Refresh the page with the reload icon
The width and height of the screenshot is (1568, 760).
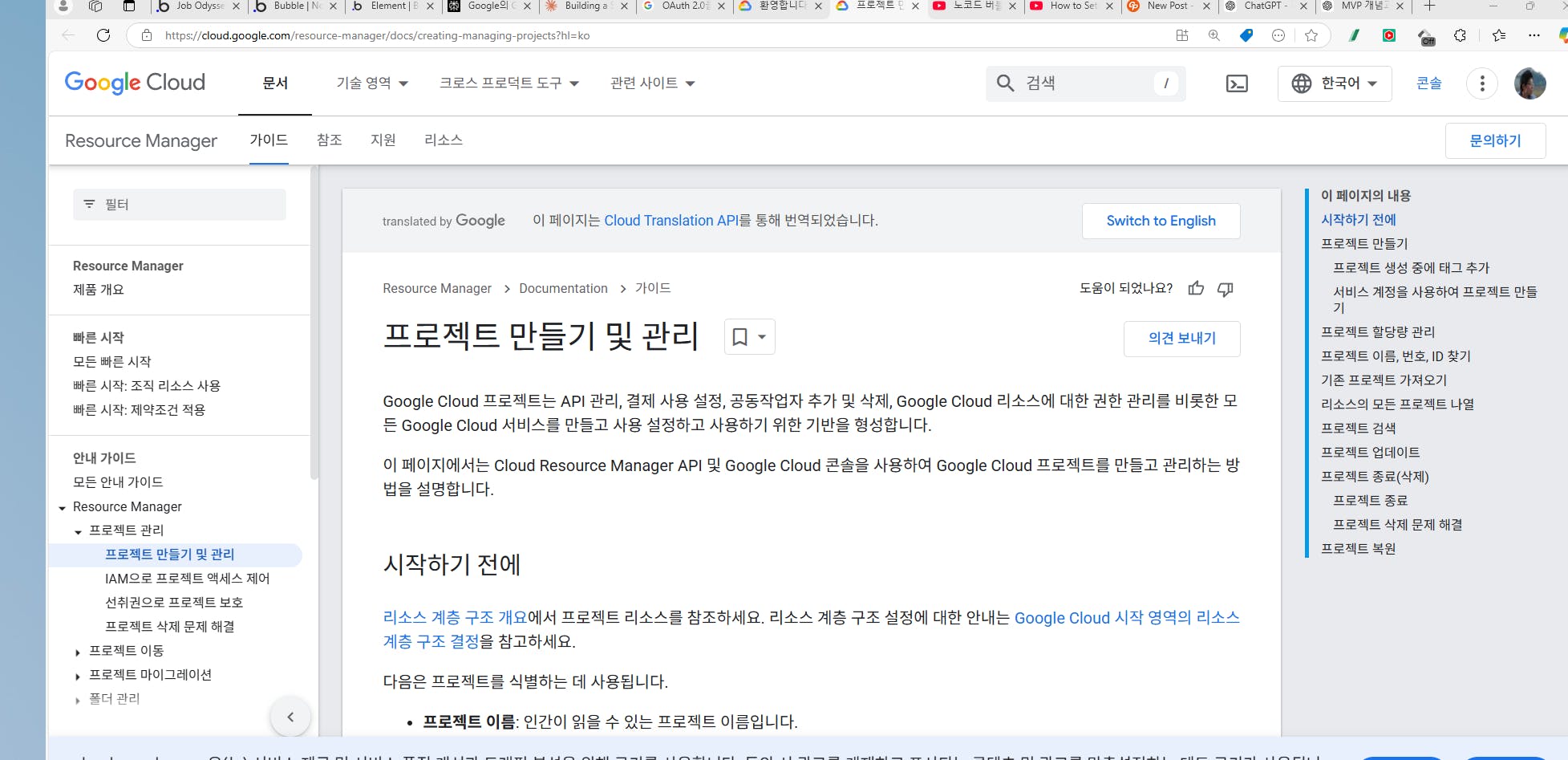103,35
